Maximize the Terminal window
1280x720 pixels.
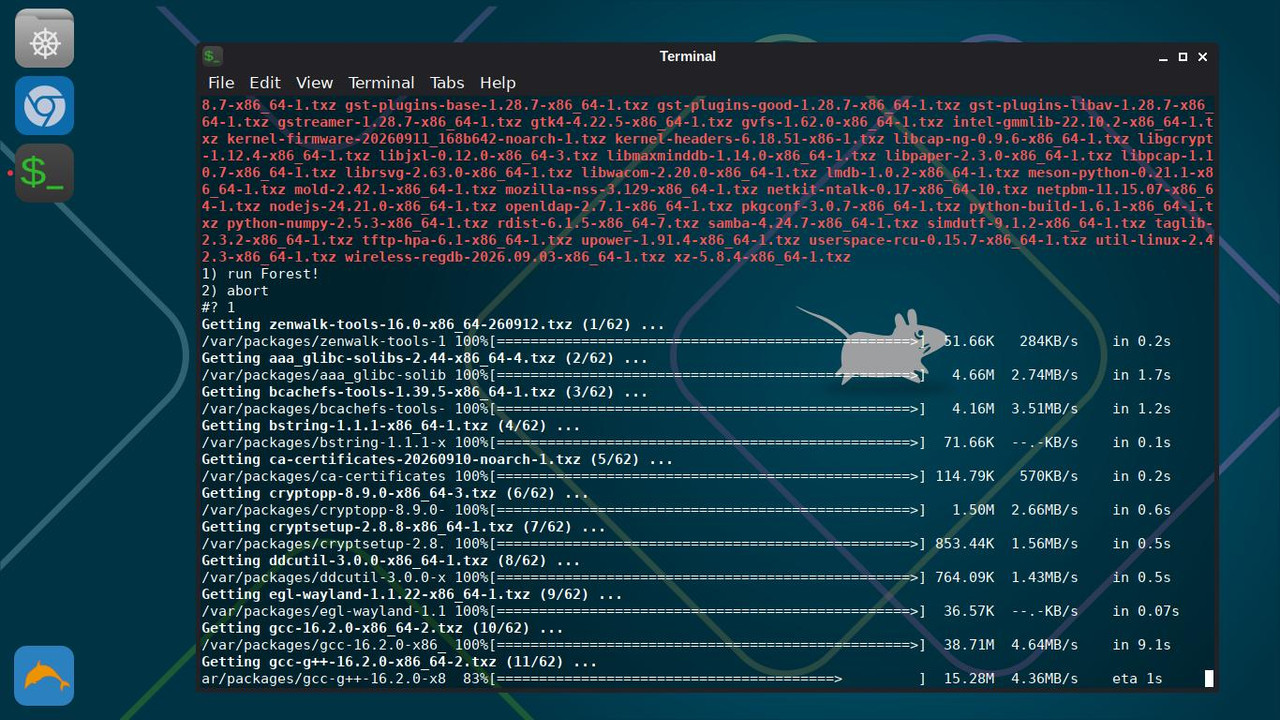pyautogui.click(x=1183, y=57)
